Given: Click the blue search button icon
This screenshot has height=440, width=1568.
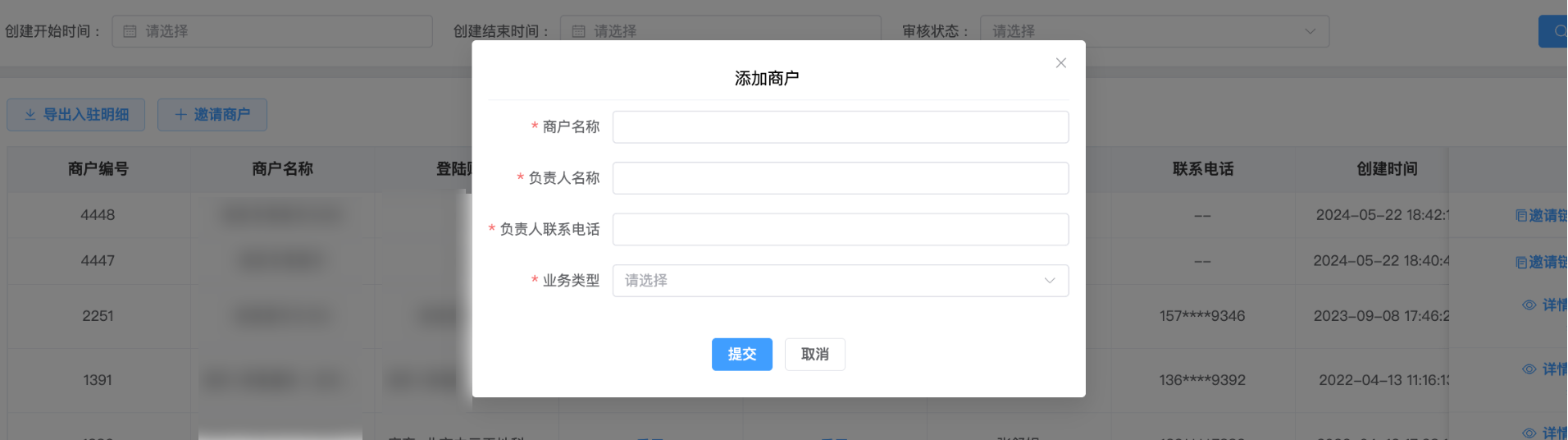Looking at the screenshot, I should 1558,31.
